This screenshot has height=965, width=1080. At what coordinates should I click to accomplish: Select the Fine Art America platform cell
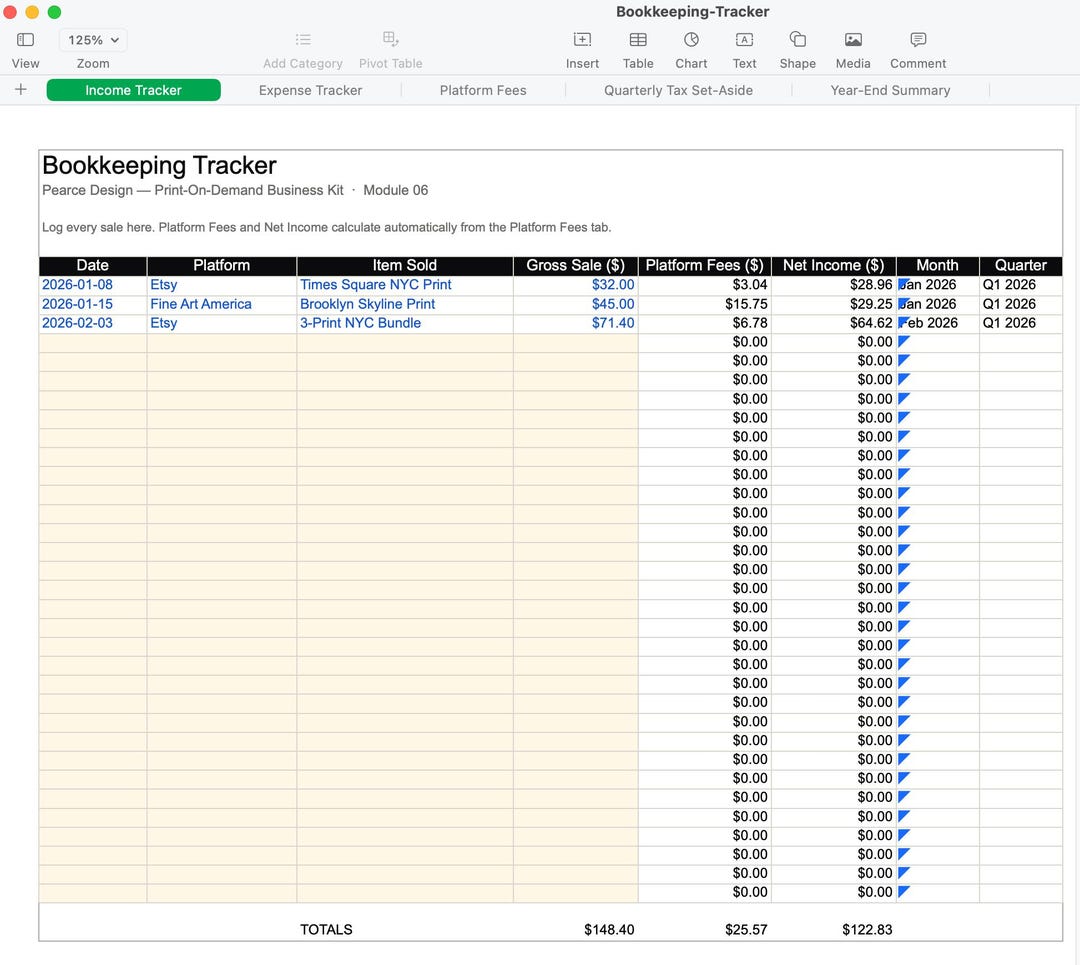click(x=222, y=304)
